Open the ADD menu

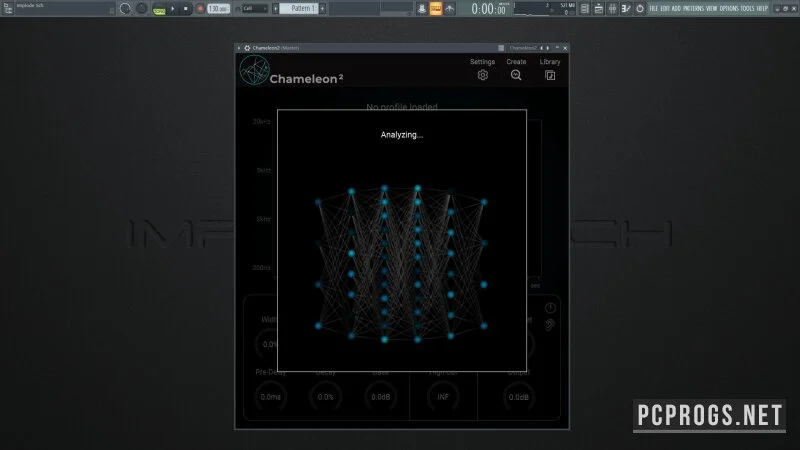click(676, 9)
